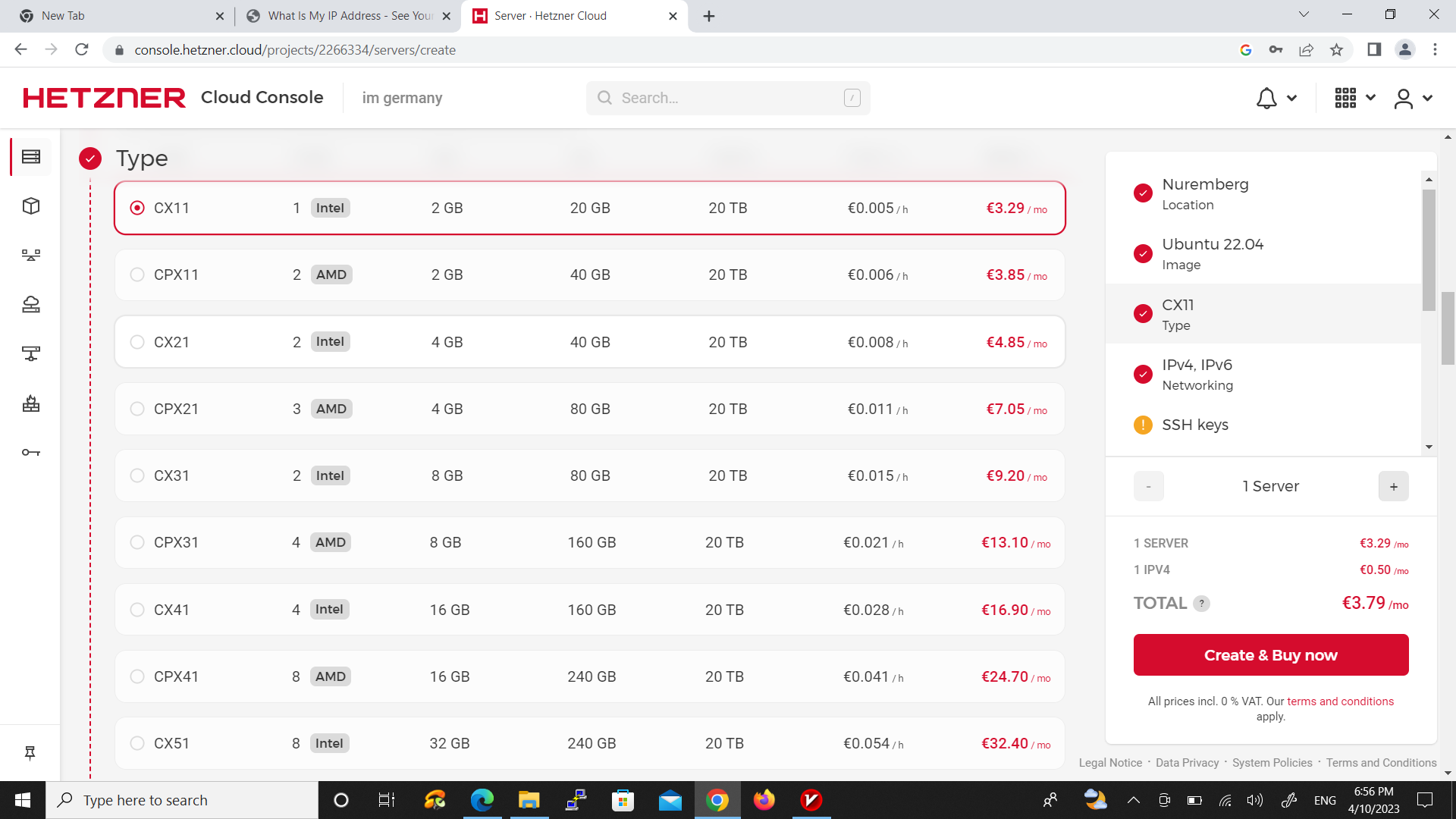The height and width of the screenshot is (819, 1456).
Task: Reload the page
Action: click(x=82, y=49)
